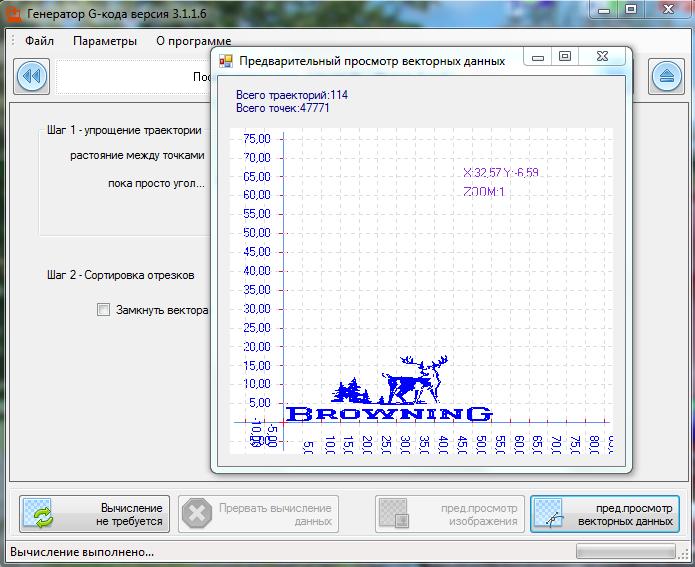Click the window resize grip in status bar
The image size is (695, 567).
684,552
